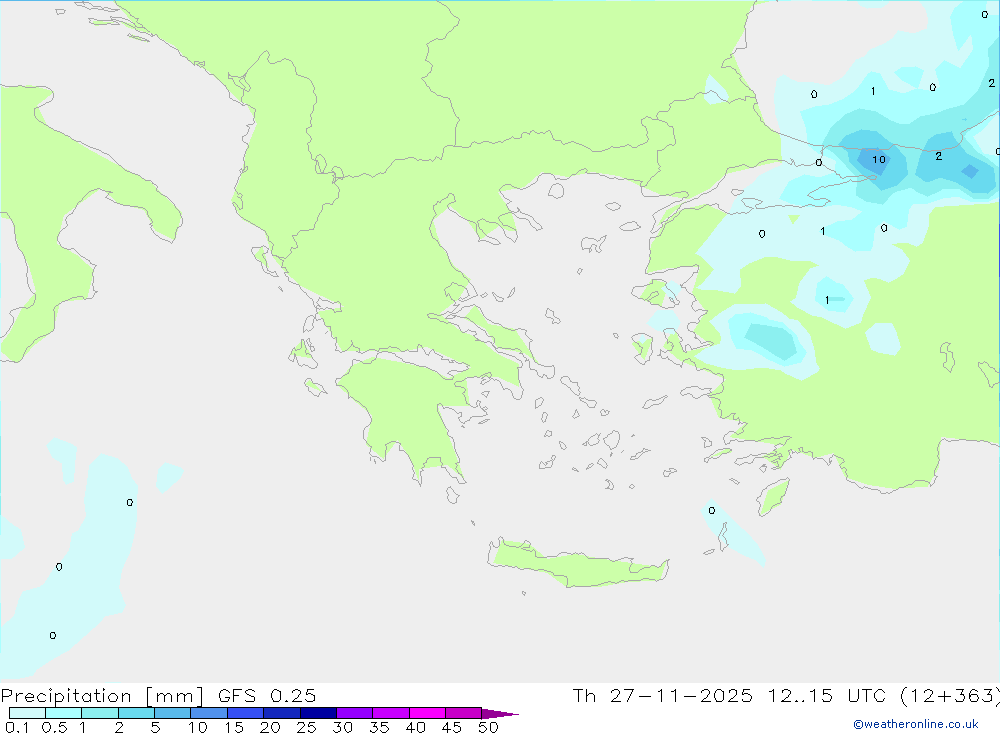The height and width of the screenshot is (733, 1000).
Task: Click the '35' legend scale label
Action: point(379,727)
